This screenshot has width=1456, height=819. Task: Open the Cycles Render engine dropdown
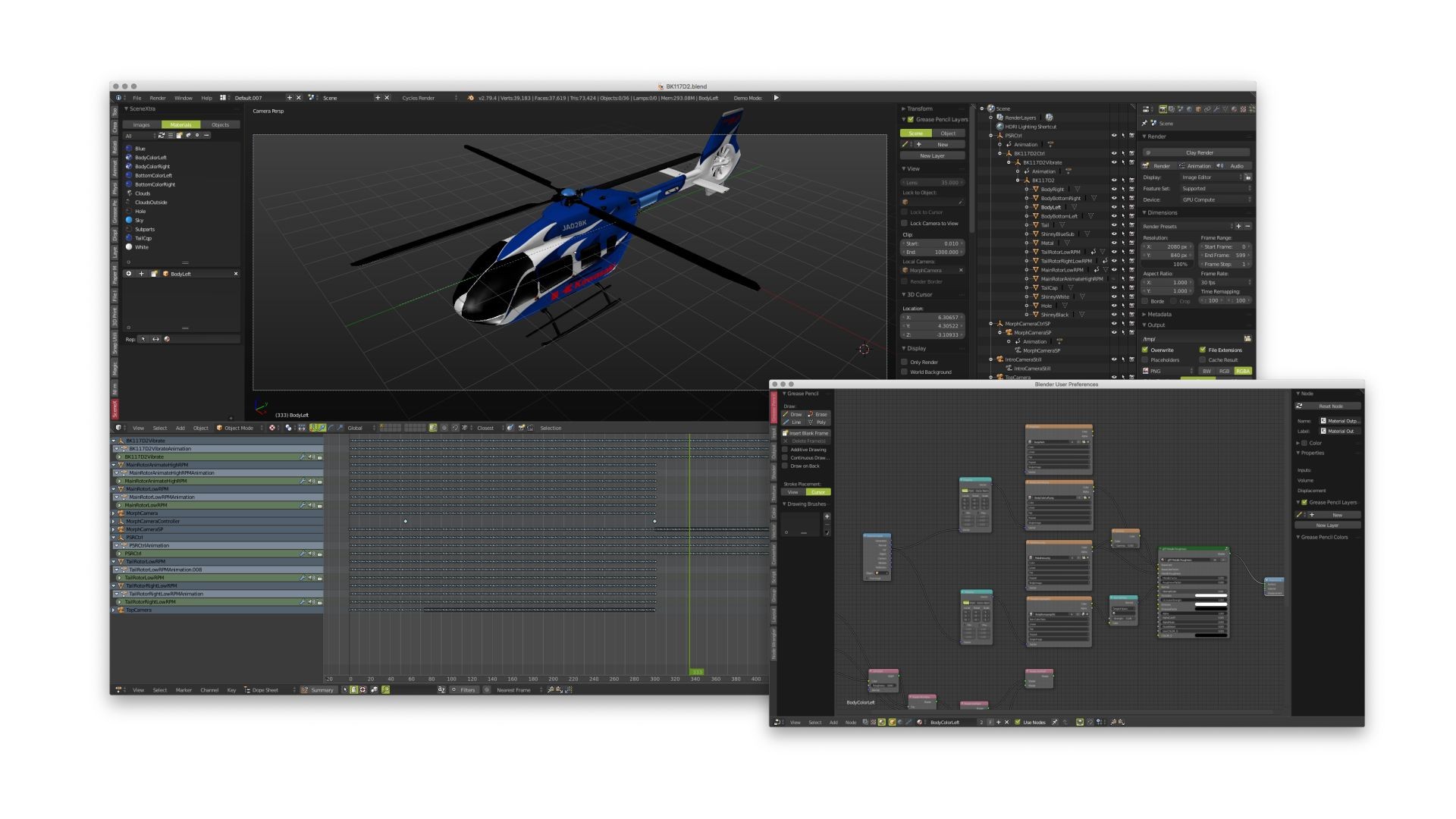(428, 98)
